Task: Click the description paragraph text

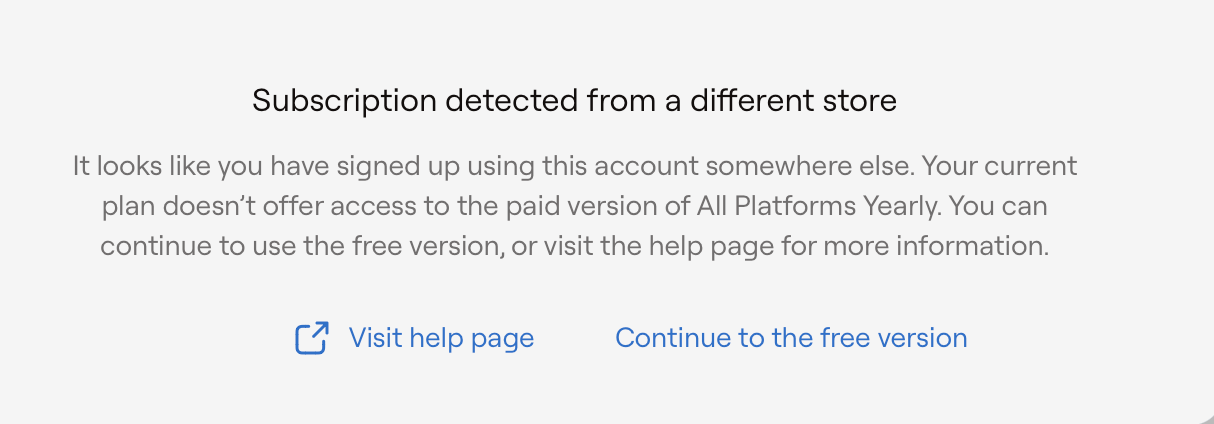Action: pos(574,205)
